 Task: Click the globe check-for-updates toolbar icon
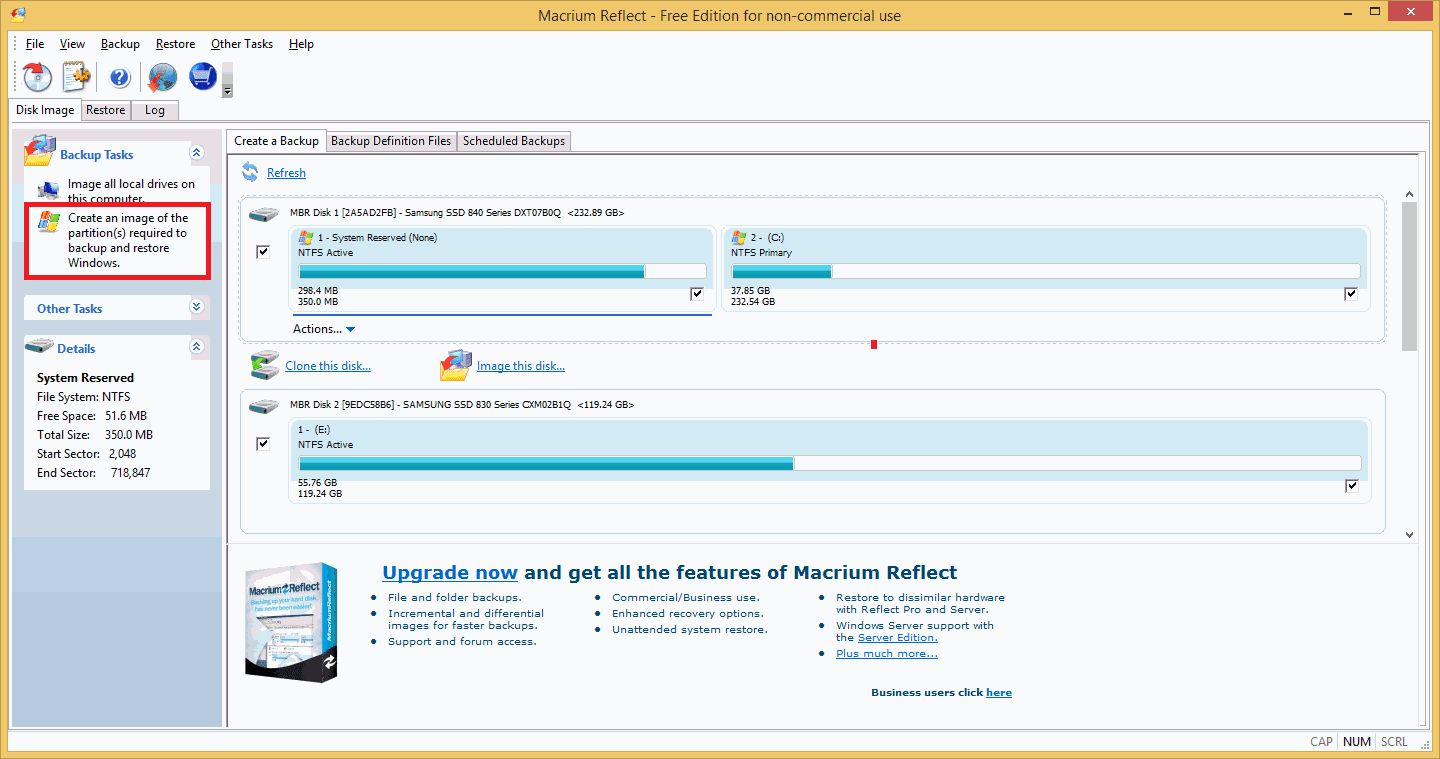click(161, 77)
